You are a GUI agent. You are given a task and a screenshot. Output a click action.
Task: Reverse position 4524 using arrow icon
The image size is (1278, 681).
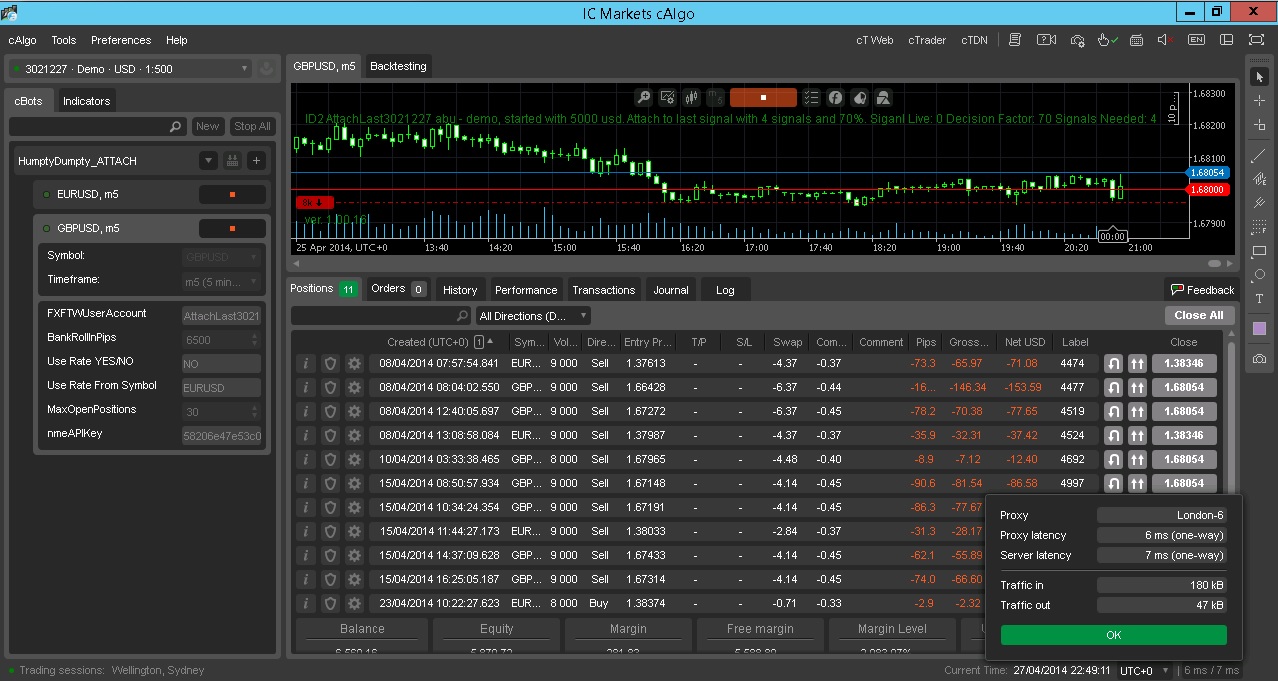(1113, 435)
